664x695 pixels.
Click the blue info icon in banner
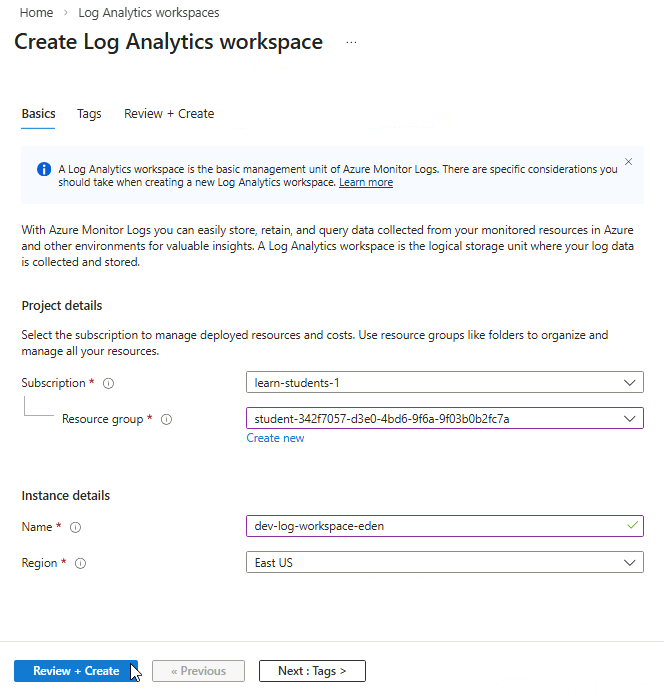pyautogui.click(x=44, y=169)
